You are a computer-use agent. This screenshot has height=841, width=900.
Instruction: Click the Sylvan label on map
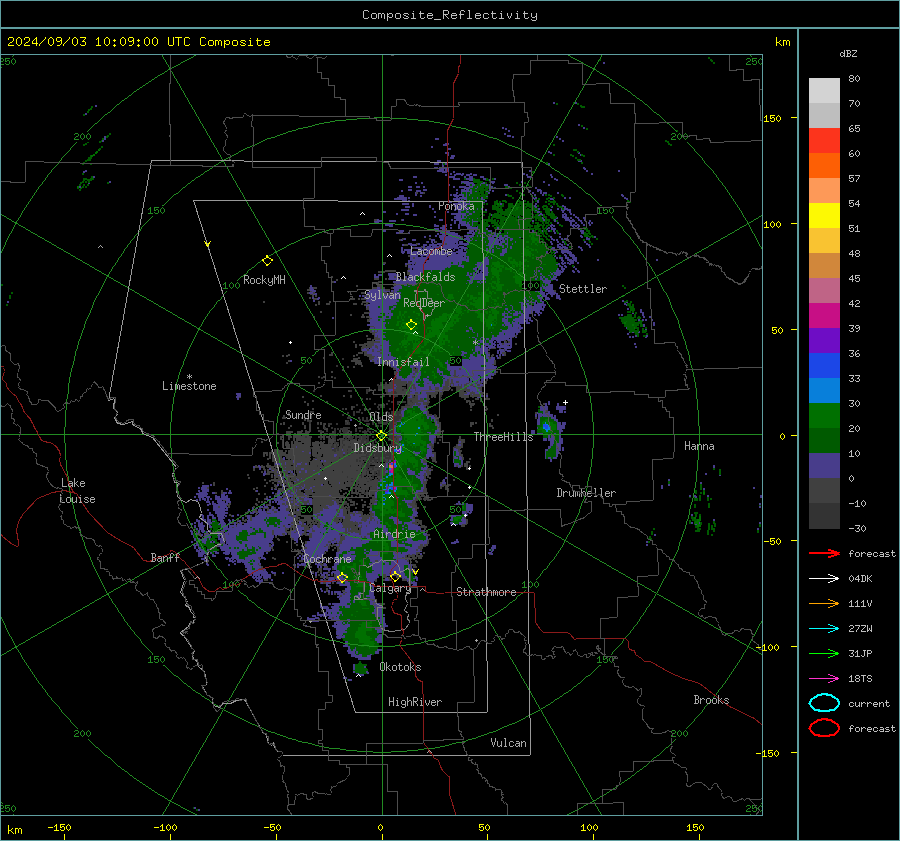(x=382, y=295)
